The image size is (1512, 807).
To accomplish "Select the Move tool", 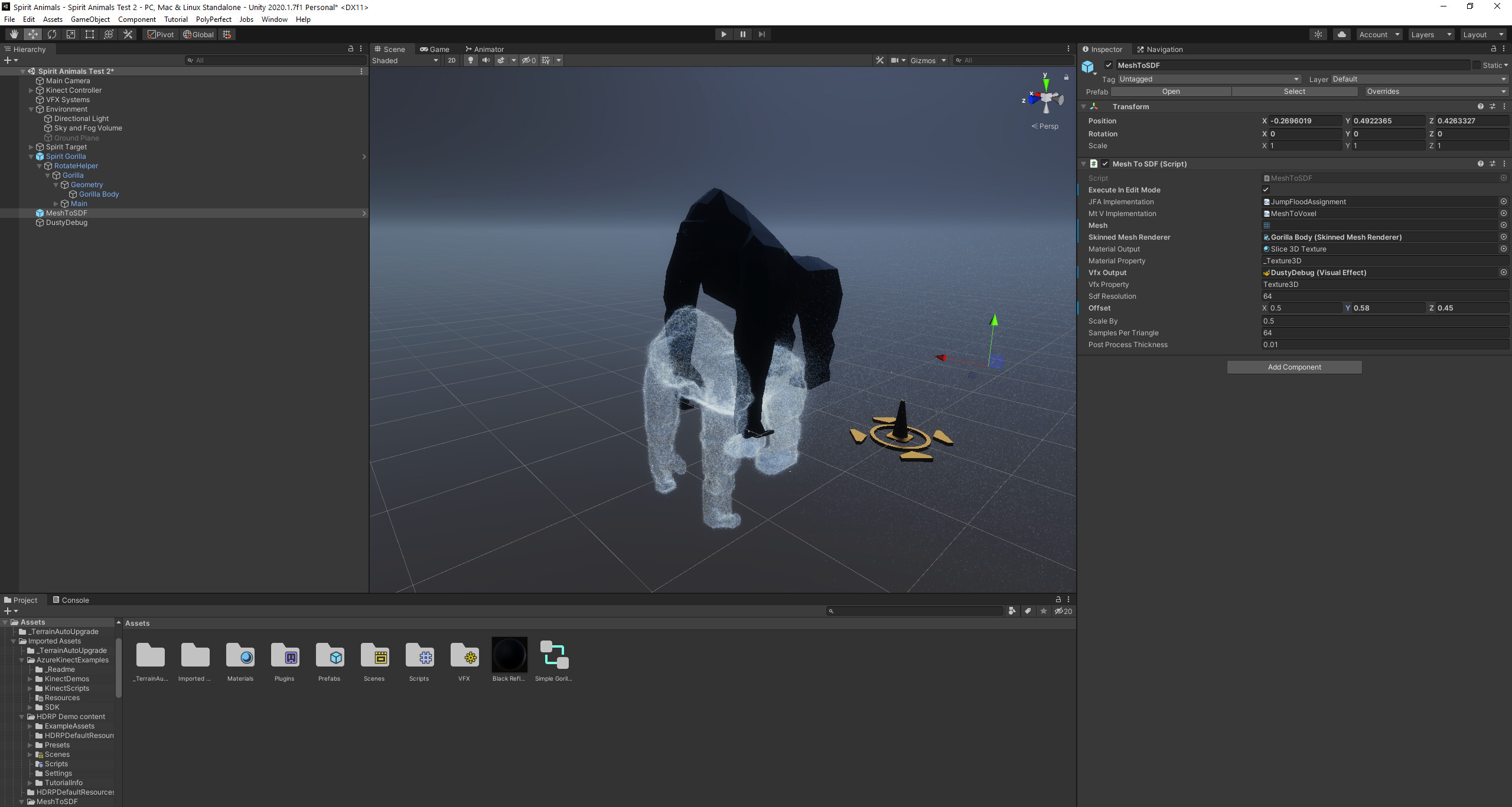I will click(x=32, y=34).
